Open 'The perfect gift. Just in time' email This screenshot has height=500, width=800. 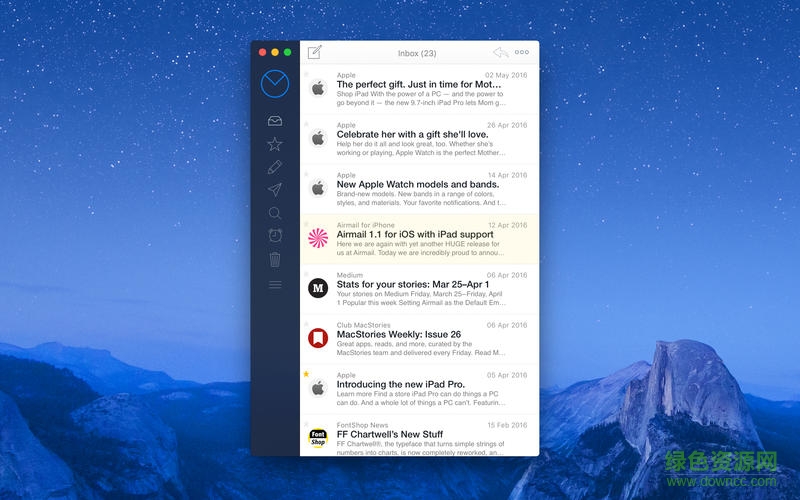(x=419, y=89)
